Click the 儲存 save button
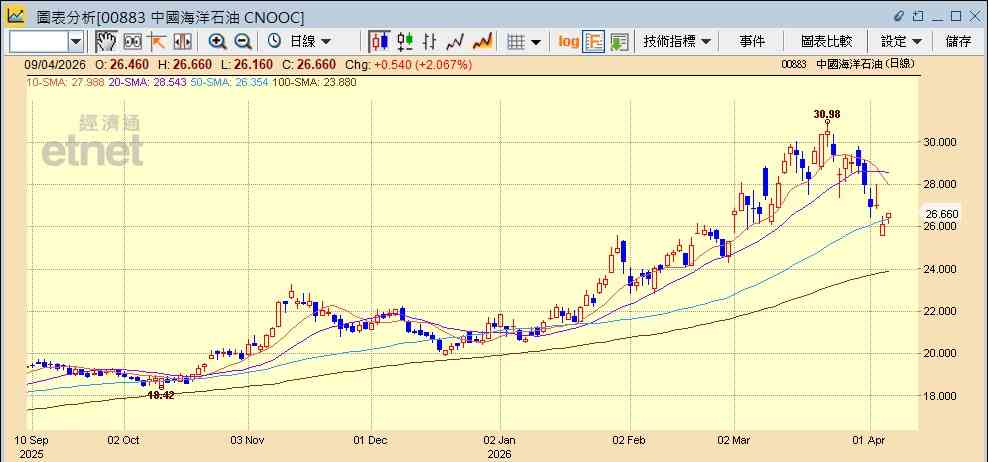The image size is (989, 462). point(958,42)
